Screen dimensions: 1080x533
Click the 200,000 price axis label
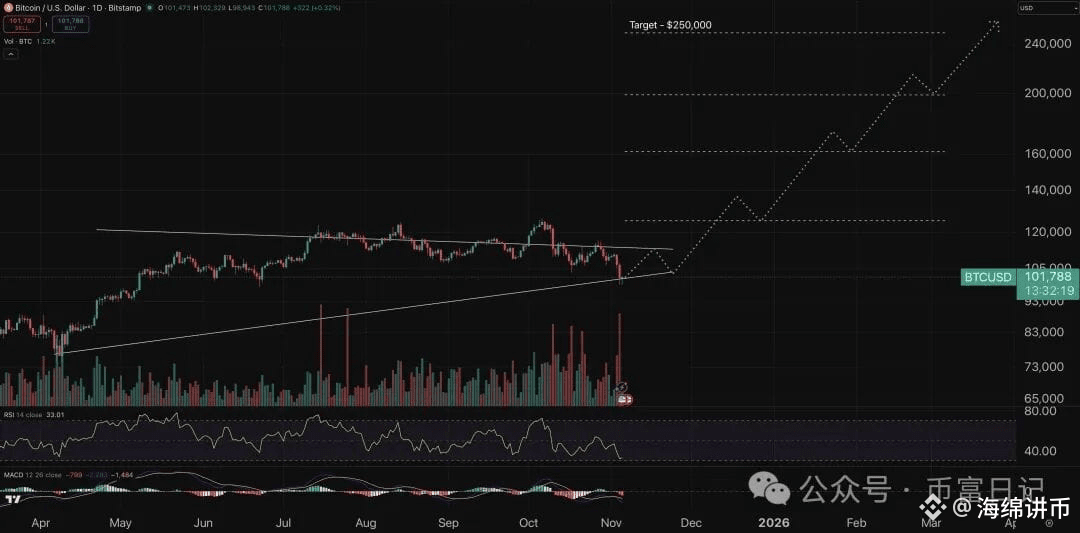tap(1048, 94)
